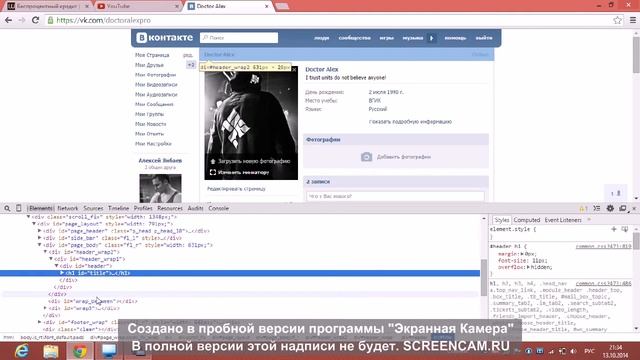Screen dimensions: 640x360
Task: Click the VK search input field
Action: coord(239,38)
